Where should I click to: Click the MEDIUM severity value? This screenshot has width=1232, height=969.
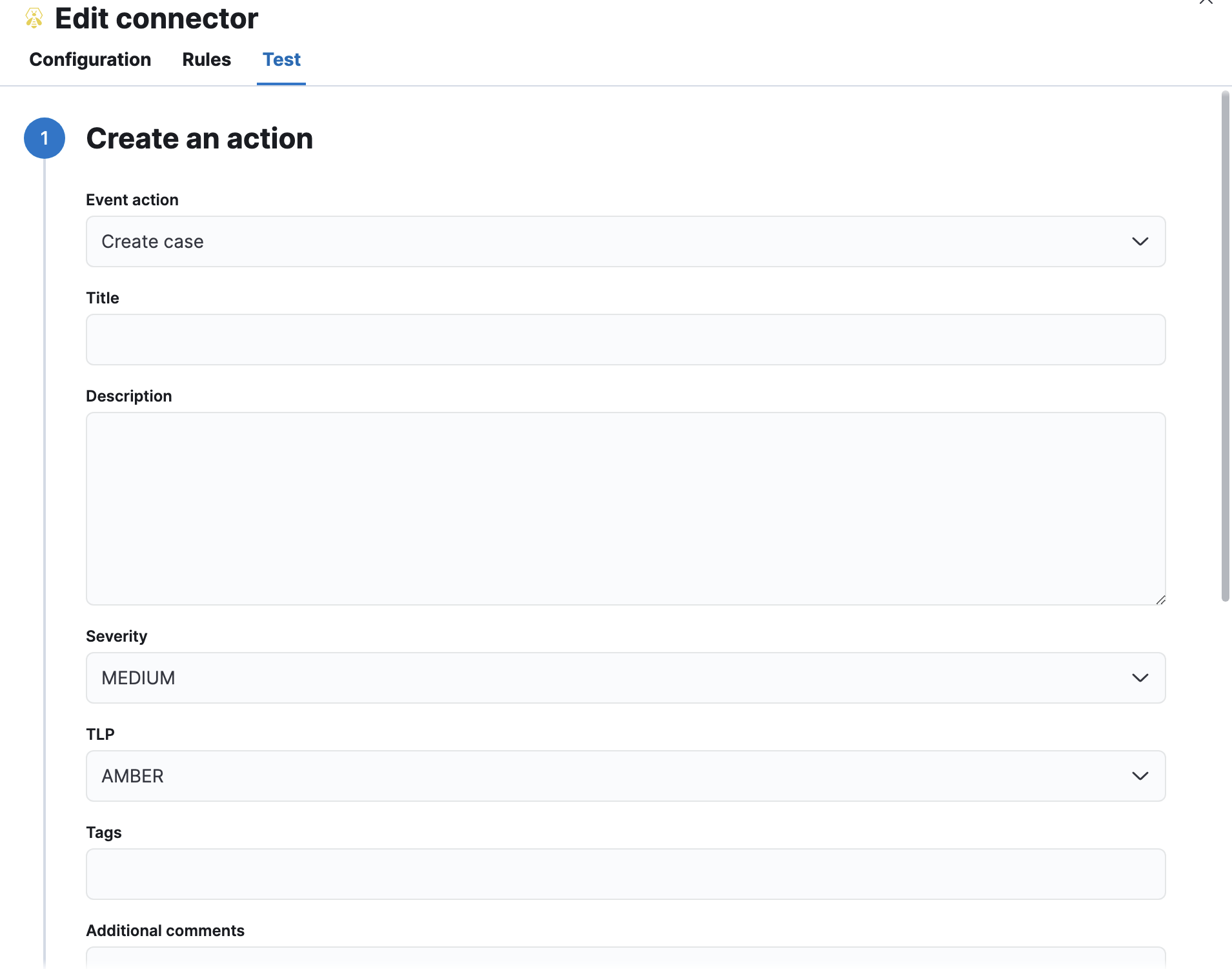(137, 678)
